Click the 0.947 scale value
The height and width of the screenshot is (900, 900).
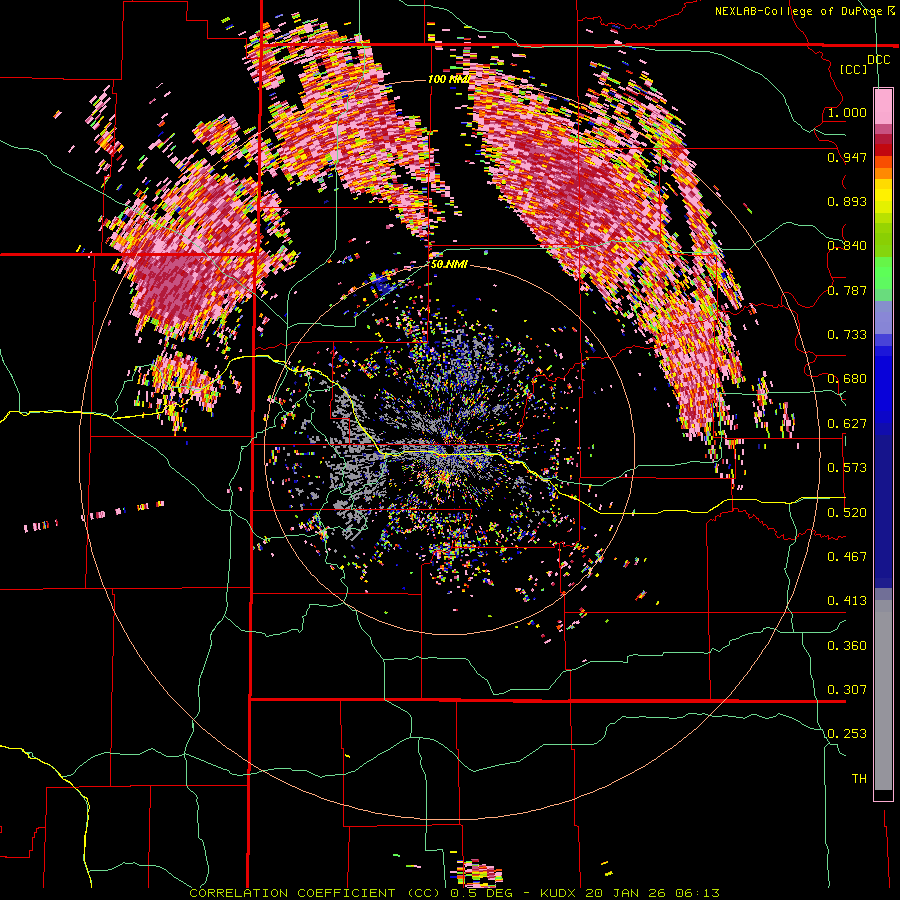(847, 157)
